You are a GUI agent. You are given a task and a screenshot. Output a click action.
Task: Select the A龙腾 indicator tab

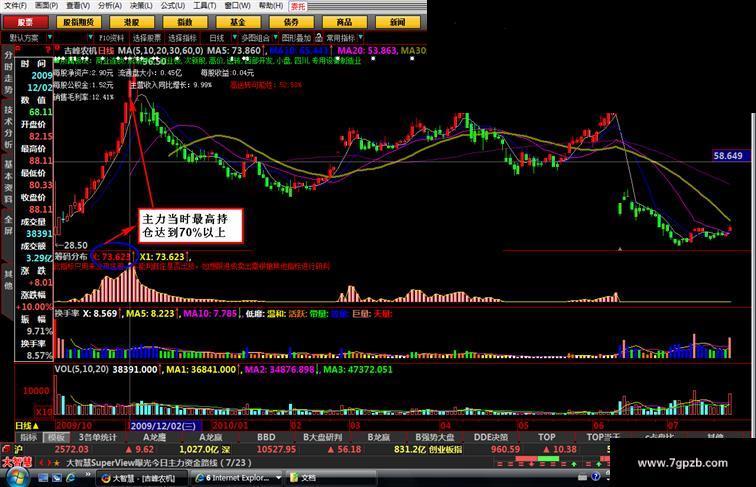tap(154, 437)
